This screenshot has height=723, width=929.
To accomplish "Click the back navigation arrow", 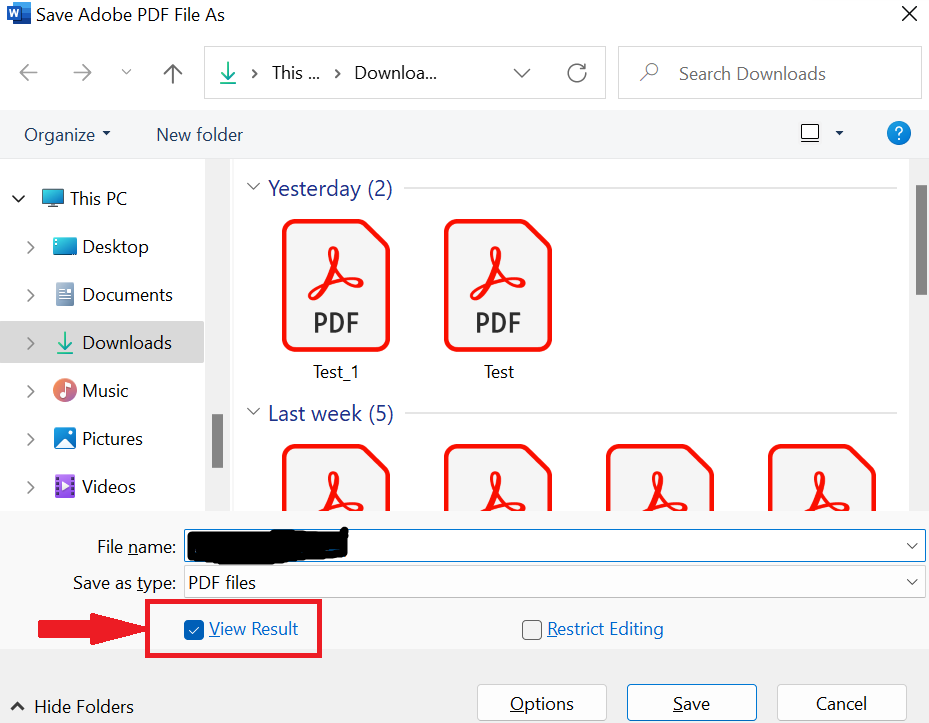I will click(28, 72).
